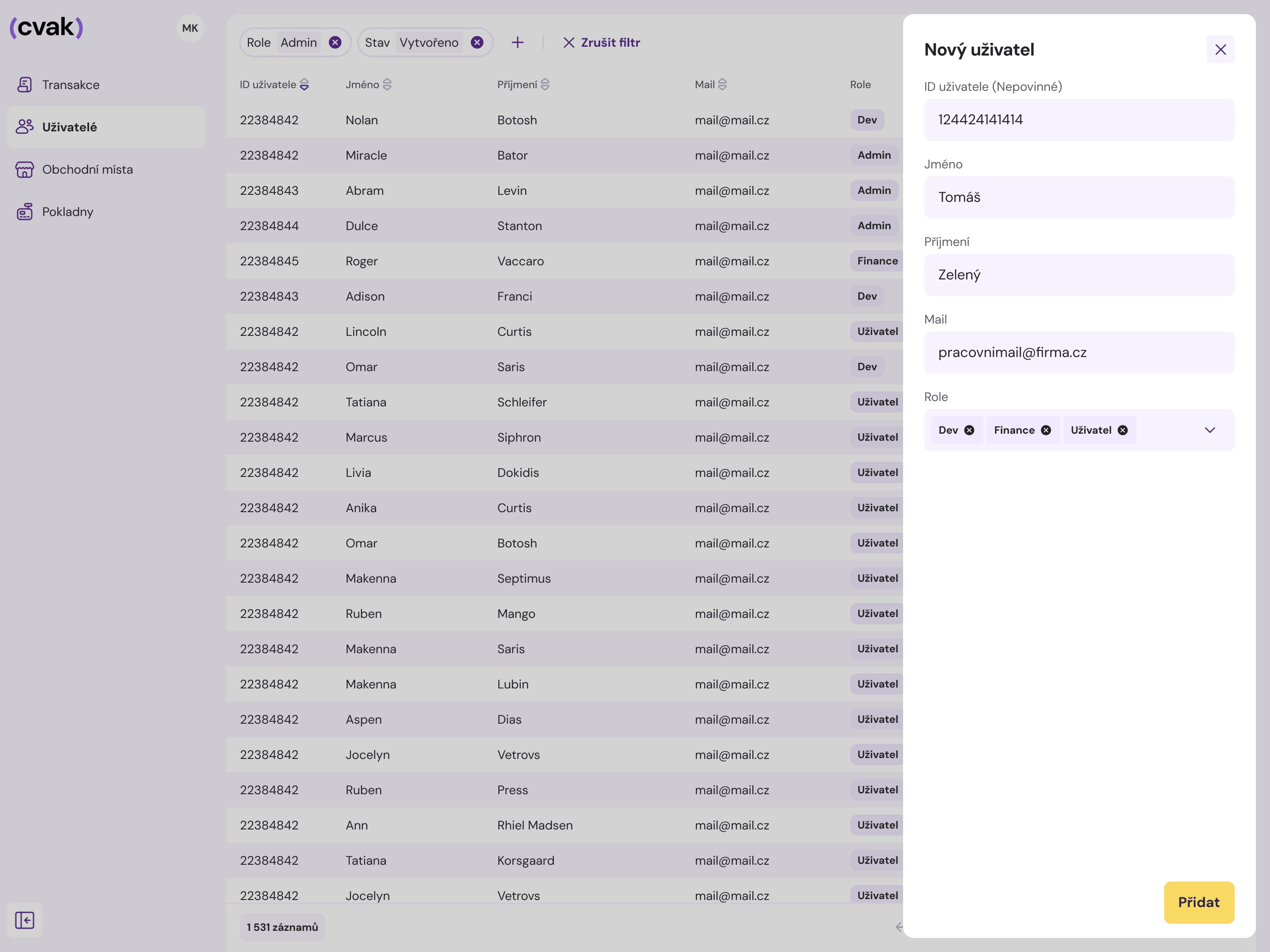Close the Nový uživatel panel
This screenshot has height=952, width=1270.
click(x=1220, y=50)
